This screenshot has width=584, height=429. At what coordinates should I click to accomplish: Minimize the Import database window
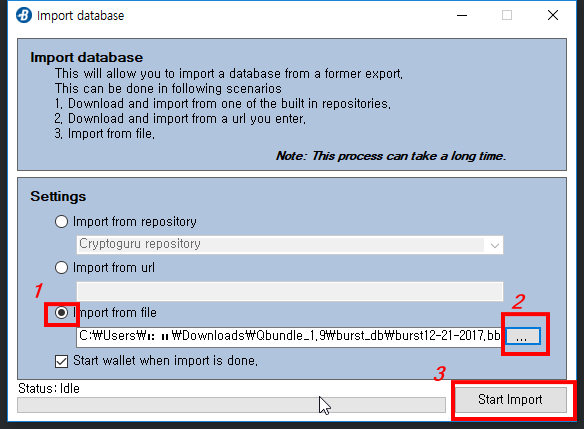(x=462, y=15)
